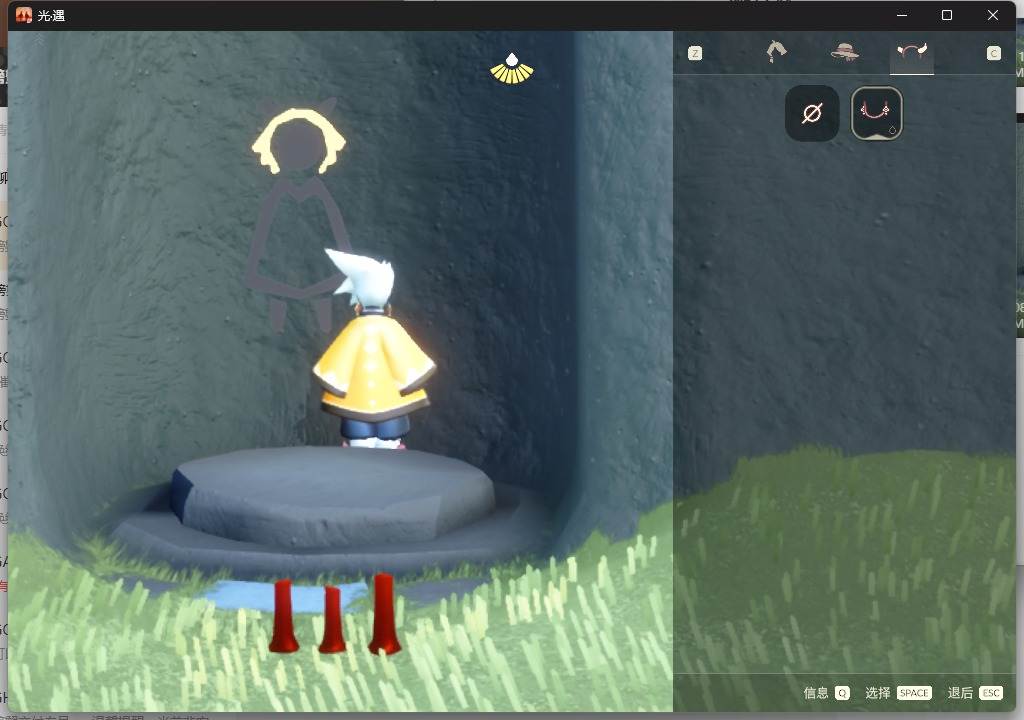
Task: Click the Q key hint icon
Action: (842, 693)
